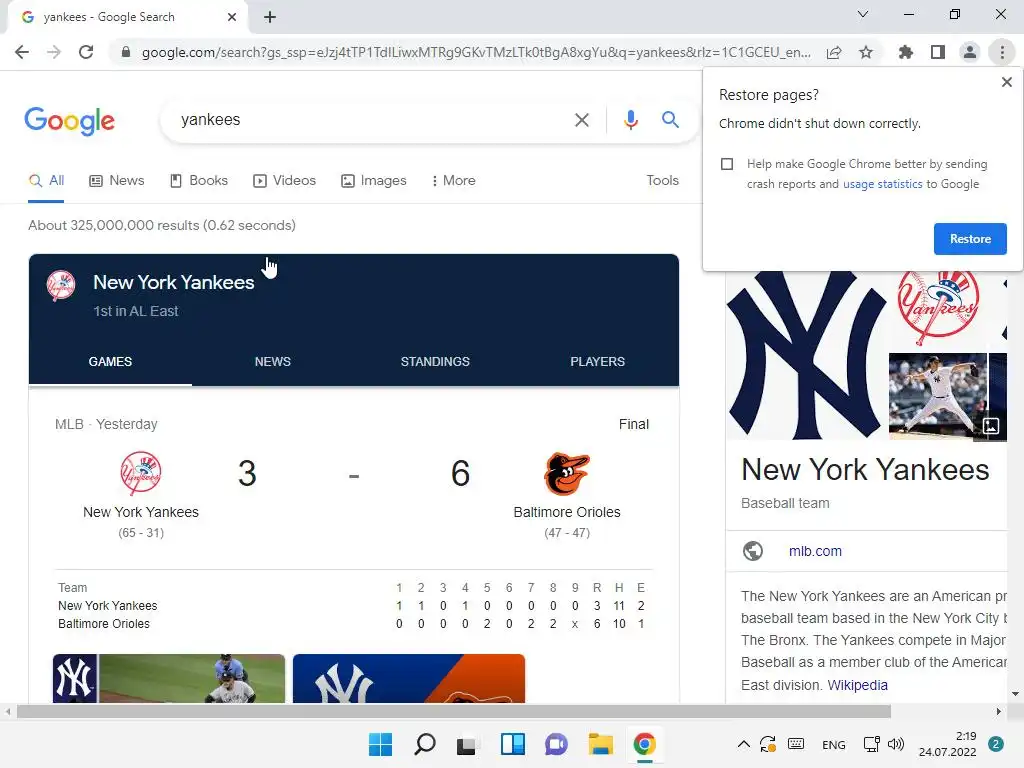The width and height of the screenshot is (1024, 768).
Task: Toggle the Chrome side panel
Action: (937, 52)
